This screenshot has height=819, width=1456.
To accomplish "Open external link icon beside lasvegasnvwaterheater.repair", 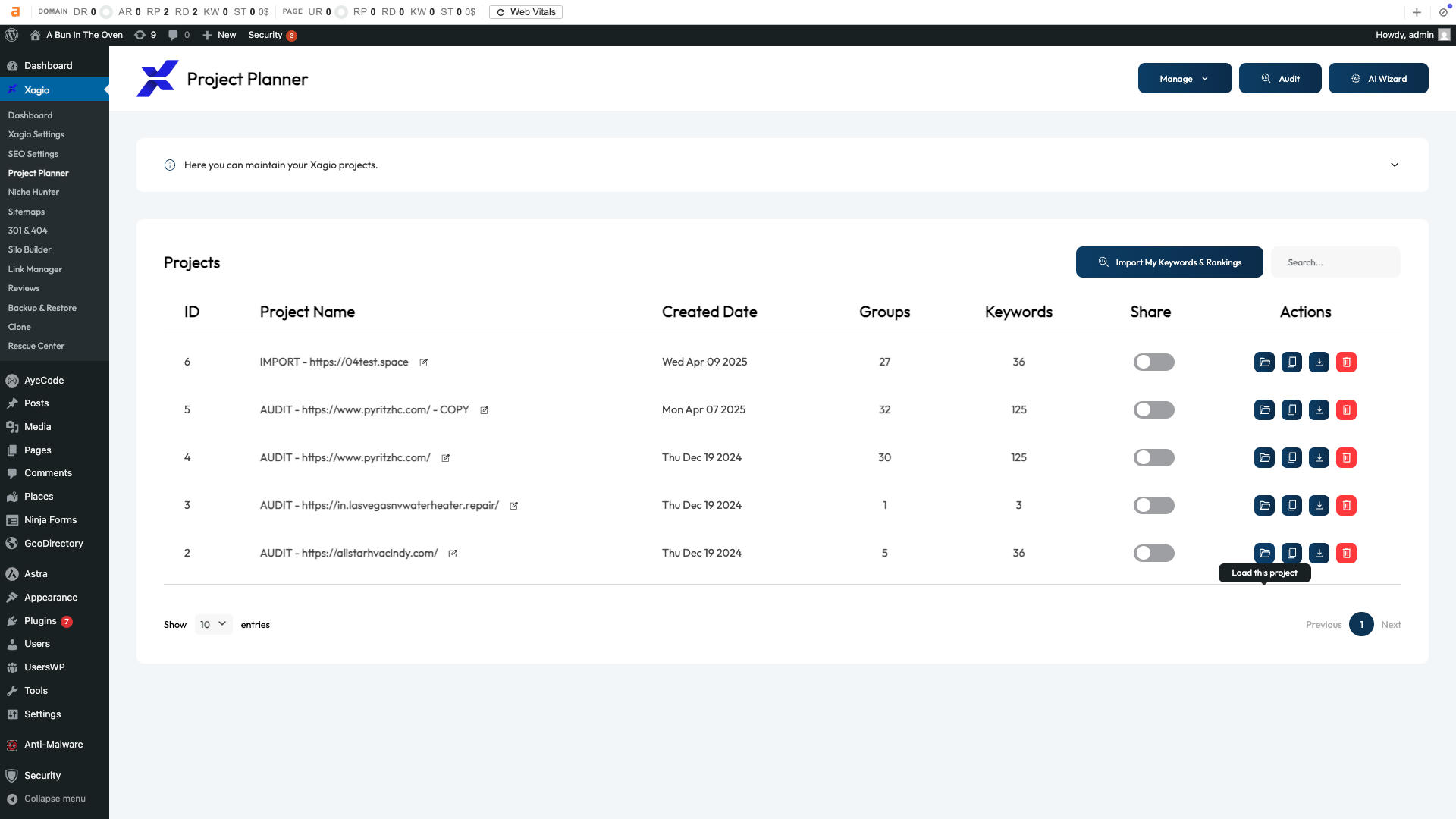I will click(x=513, y=506).
